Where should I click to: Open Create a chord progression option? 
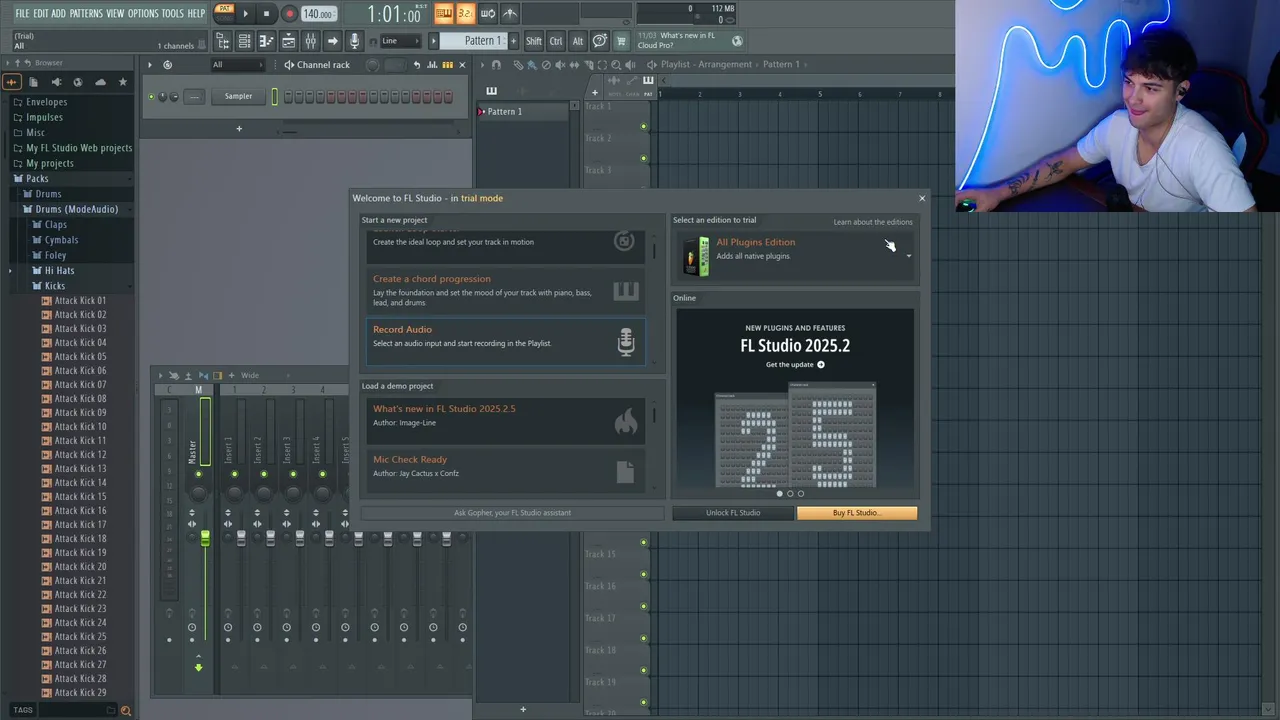pos(505,292)
